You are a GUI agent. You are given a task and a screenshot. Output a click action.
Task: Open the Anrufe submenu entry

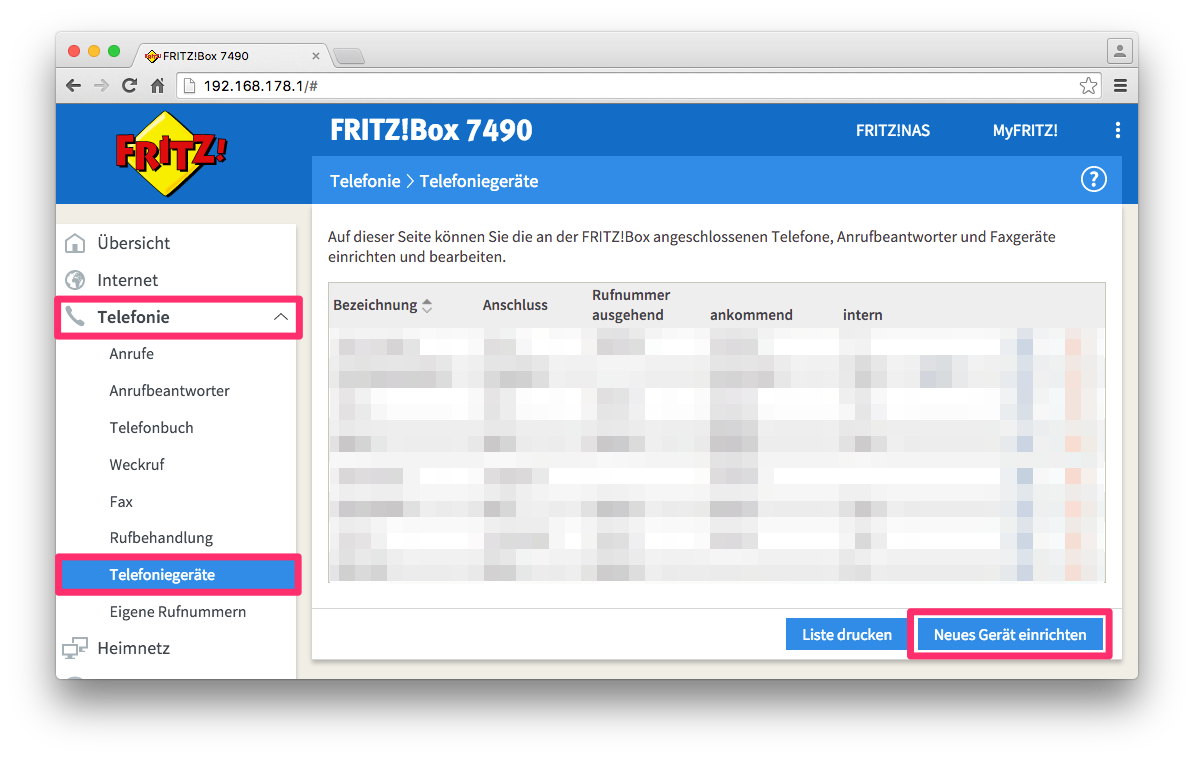[131, 354]
